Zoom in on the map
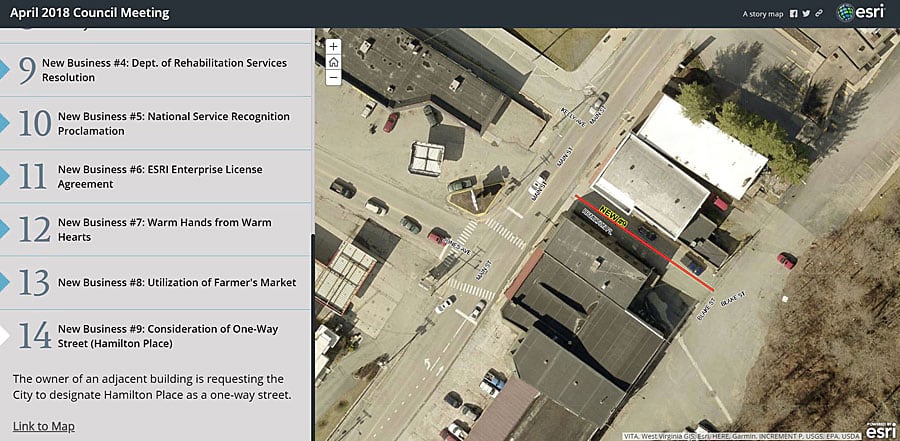The image size is (900, 441). 333,47
